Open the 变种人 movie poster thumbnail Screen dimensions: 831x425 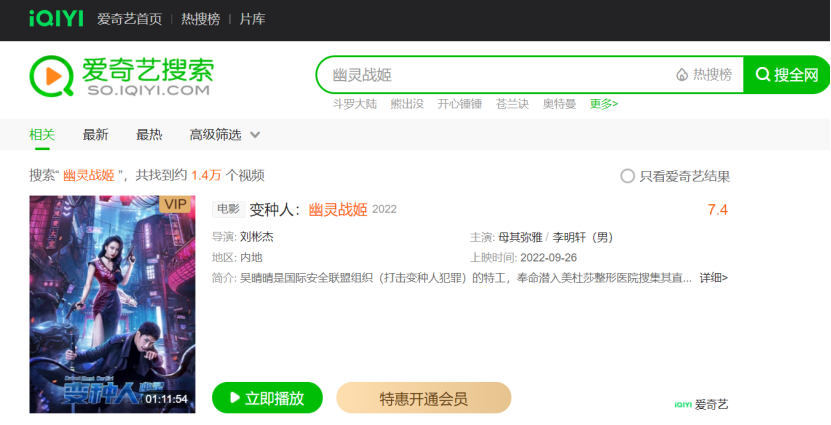(111, 304)
